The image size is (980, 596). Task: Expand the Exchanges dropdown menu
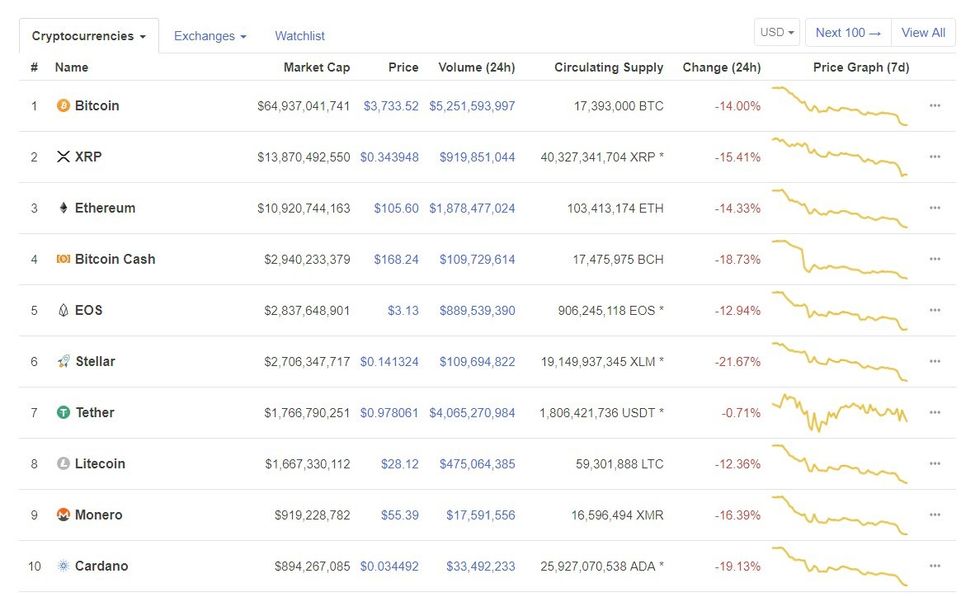coord(210,36)
